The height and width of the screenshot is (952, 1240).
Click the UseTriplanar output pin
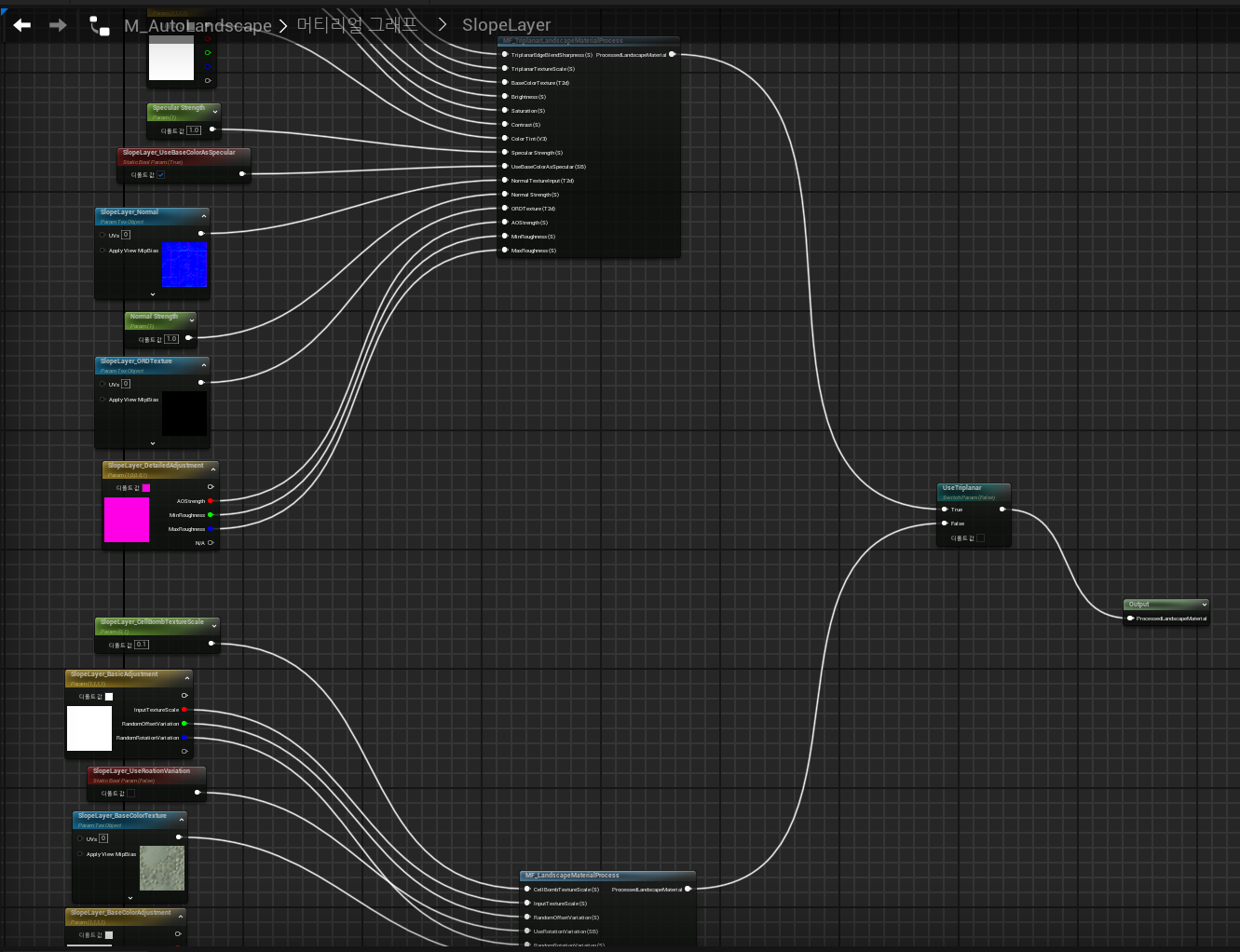click(x=1002, y=510)
